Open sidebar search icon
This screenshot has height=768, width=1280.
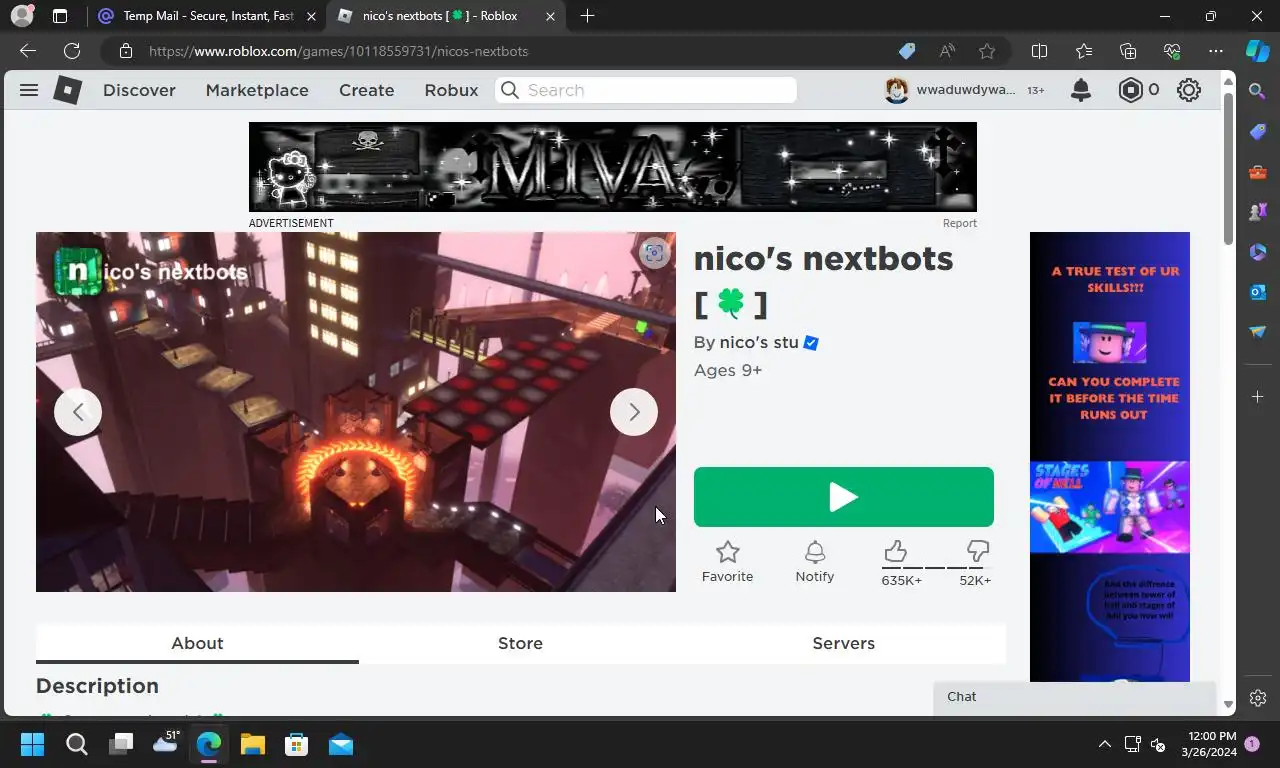coord(1258,92)
